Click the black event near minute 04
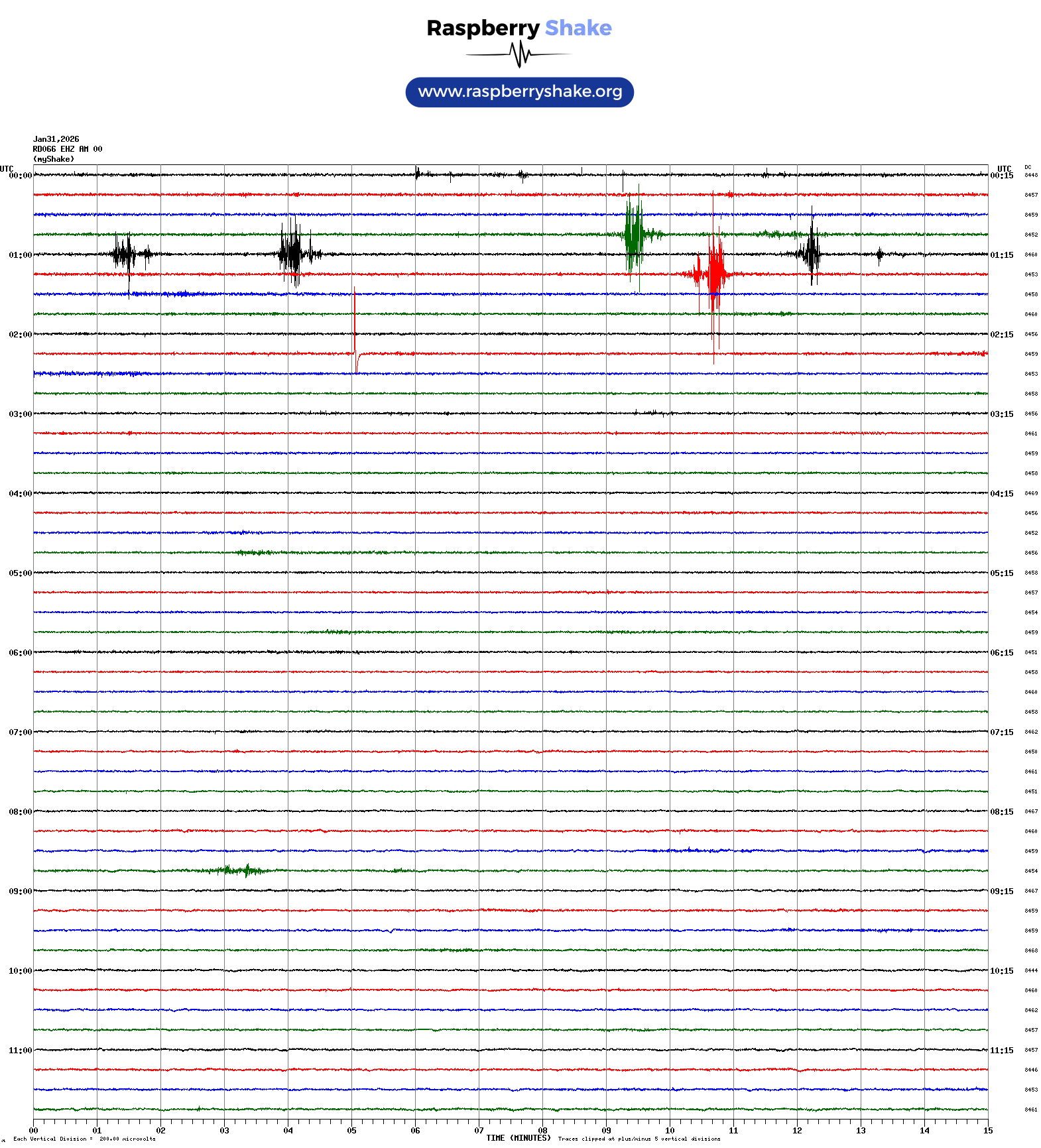The image size is (1041, 1148). pyautogui.click(x=293, y=253)
